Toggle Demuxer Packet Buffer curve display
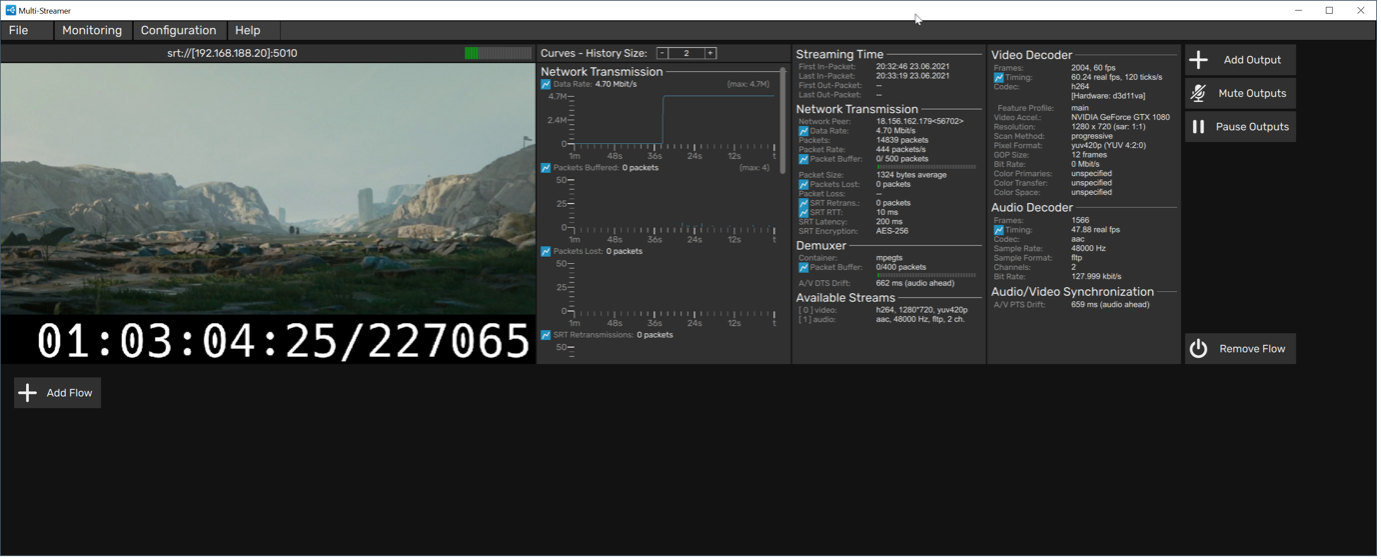Viewport: 1381px width, 559px height. pos(803,268)
